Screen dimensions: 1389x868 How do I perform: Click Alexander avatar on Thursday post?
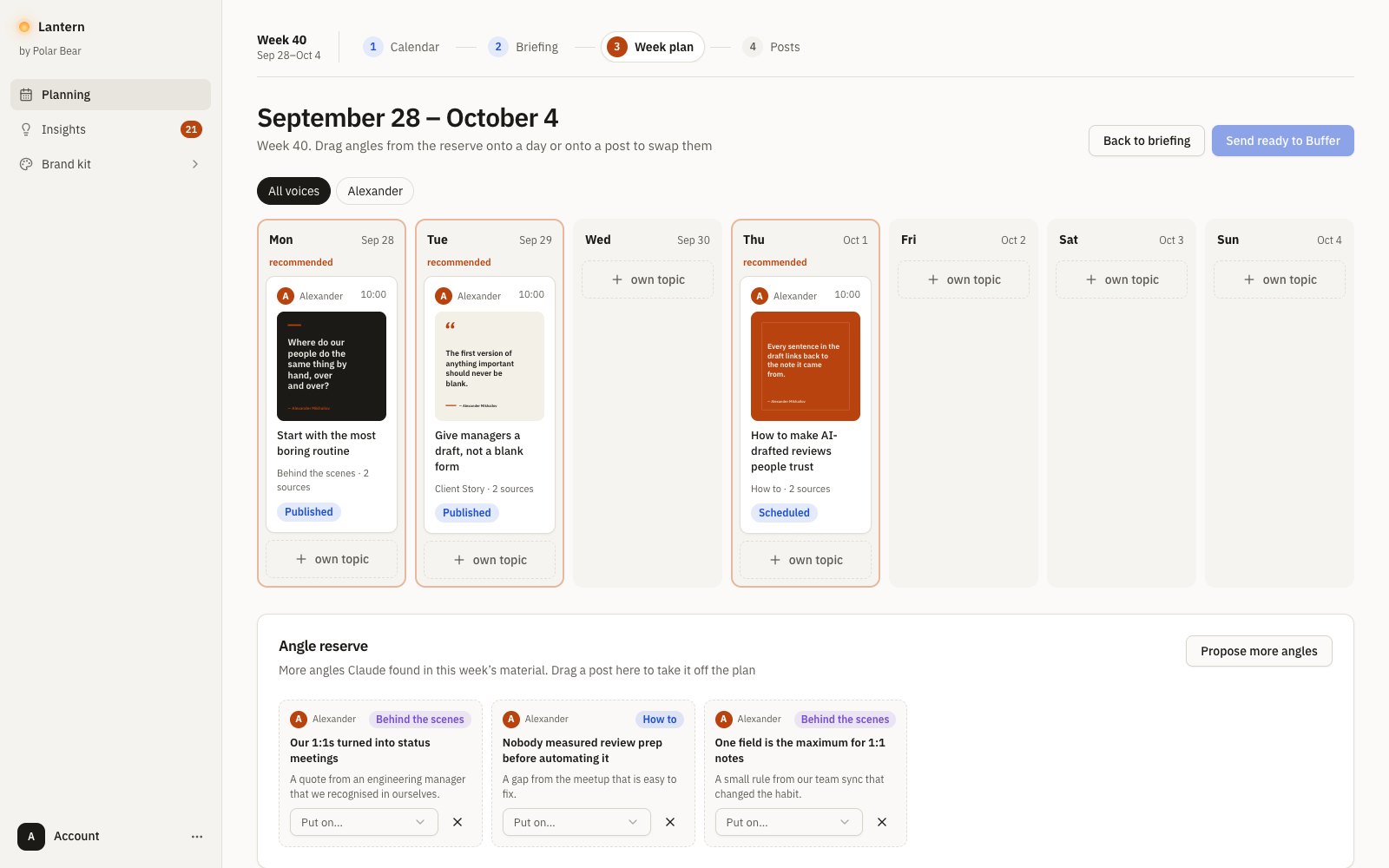[760, 296]
